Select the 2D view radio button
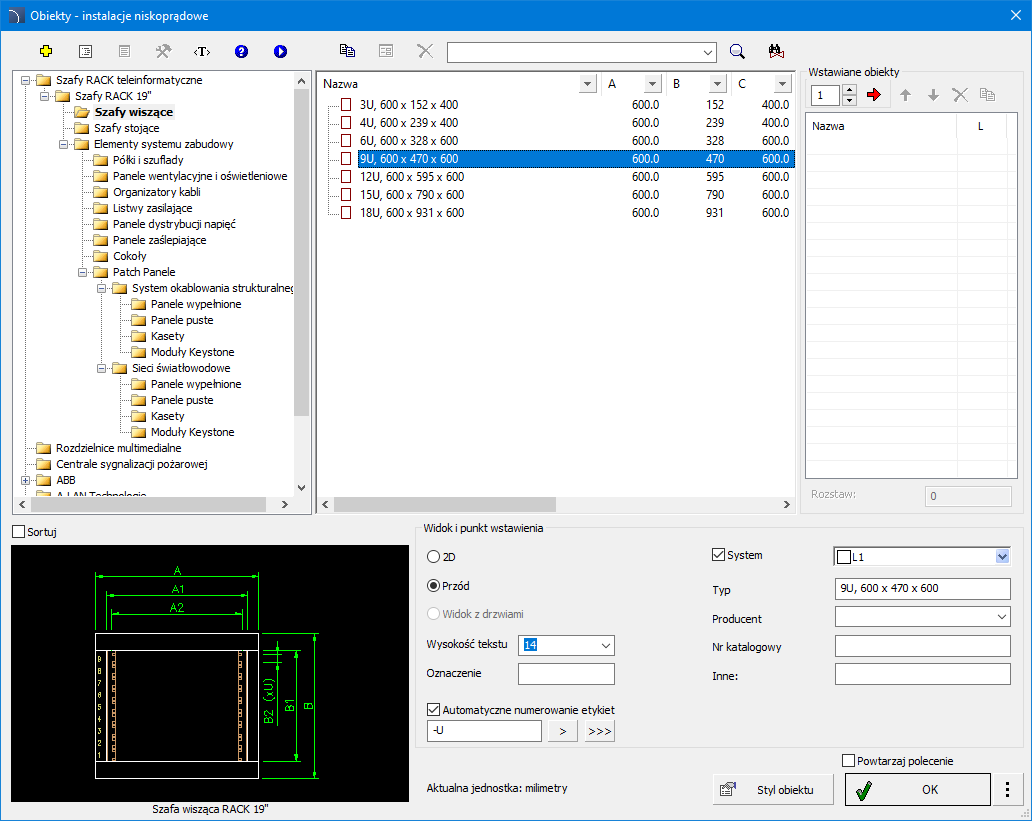This screenshot has width=1032, height=821. tap(434, 556)
